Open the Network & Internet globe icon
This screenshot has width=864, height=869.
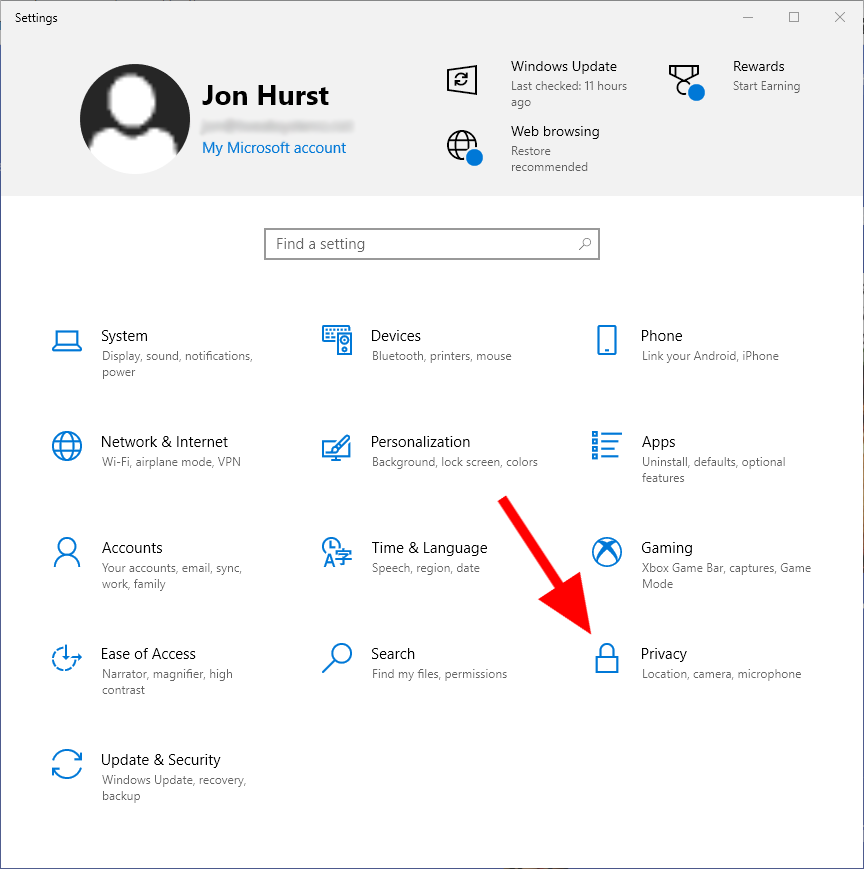click(67, 446)
